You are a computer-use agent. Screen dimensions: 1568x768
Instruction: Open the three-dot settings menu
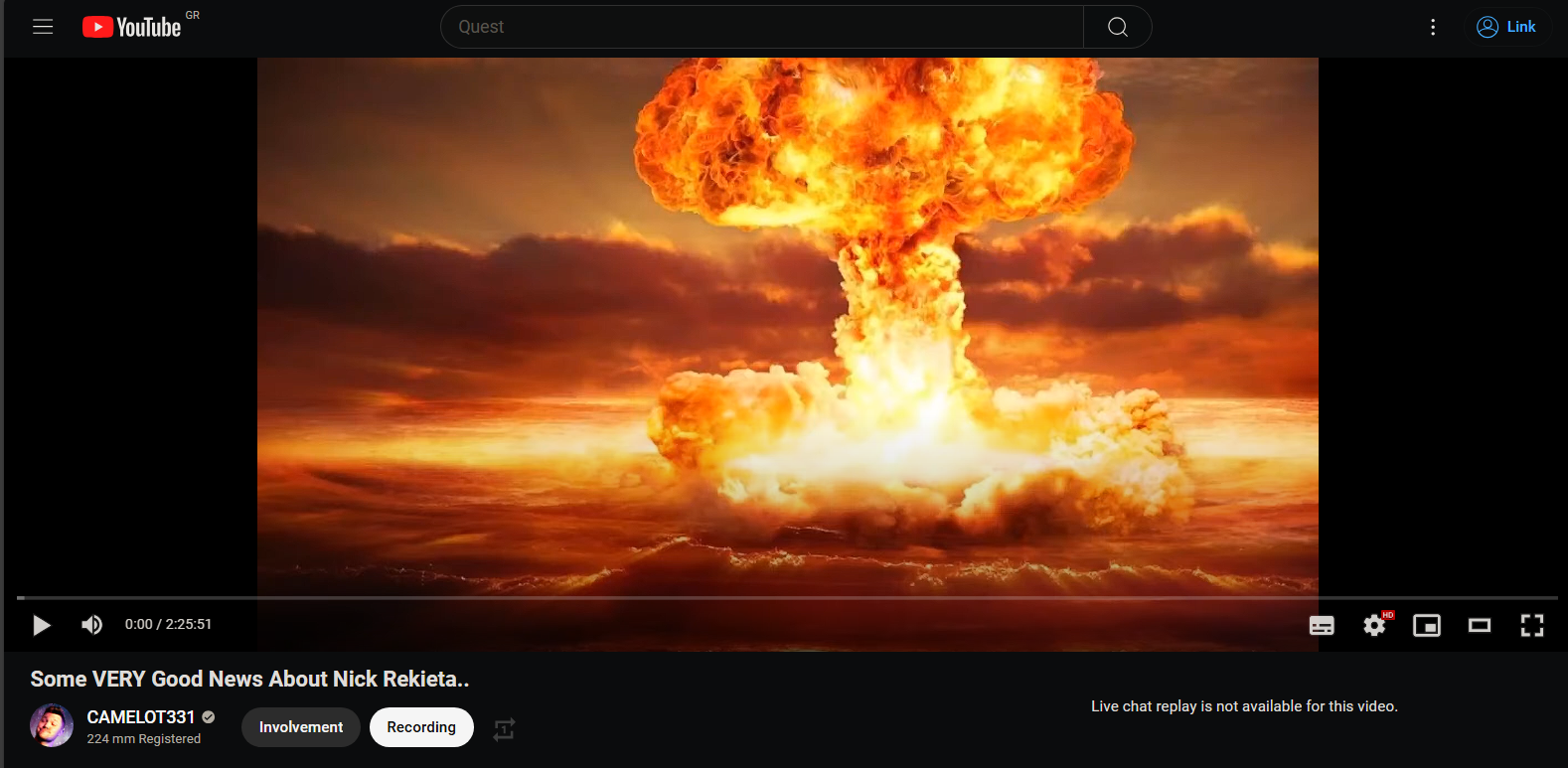pos(1433,27)
